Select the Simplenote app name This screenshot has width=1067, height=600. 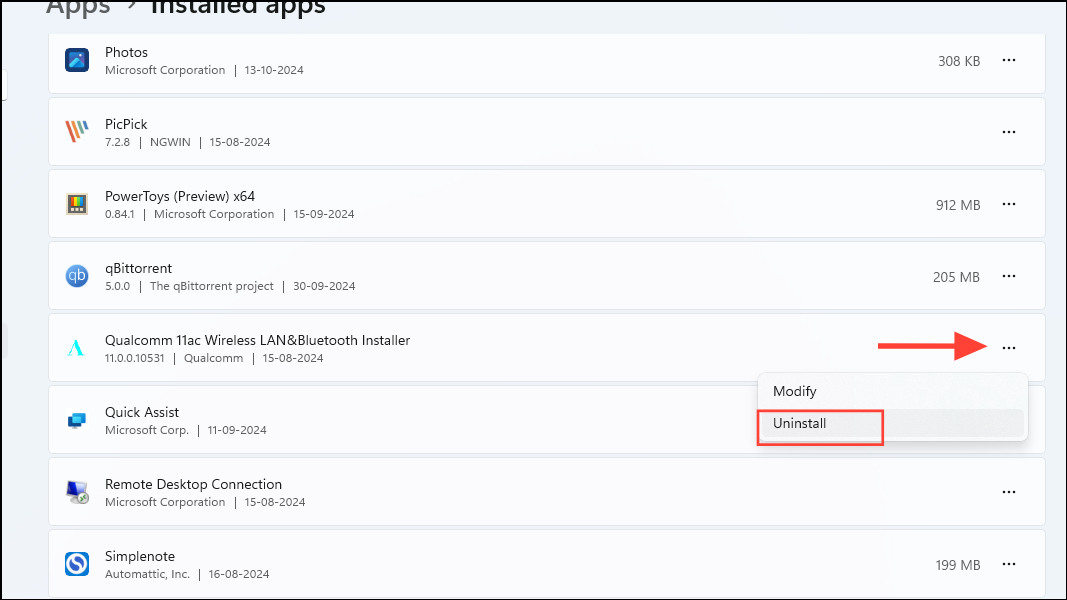click(x=139, y=556)
